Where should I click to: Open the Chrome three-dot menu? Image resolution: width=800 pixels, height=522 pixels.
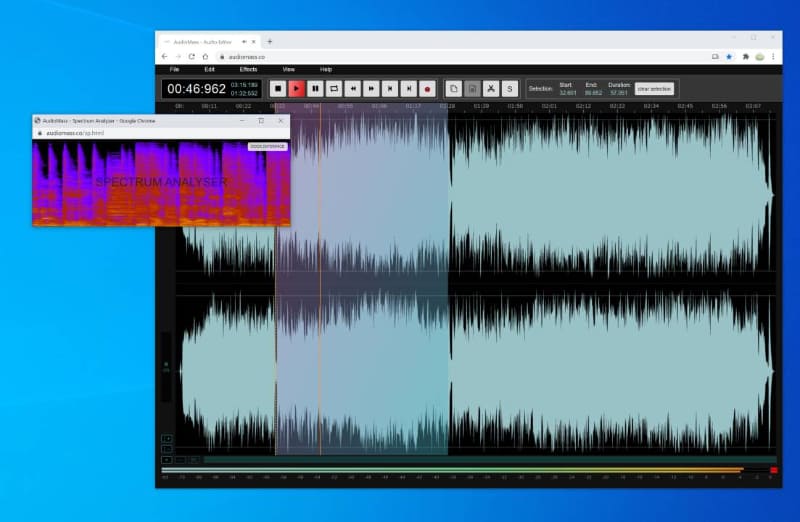[773, 57]
